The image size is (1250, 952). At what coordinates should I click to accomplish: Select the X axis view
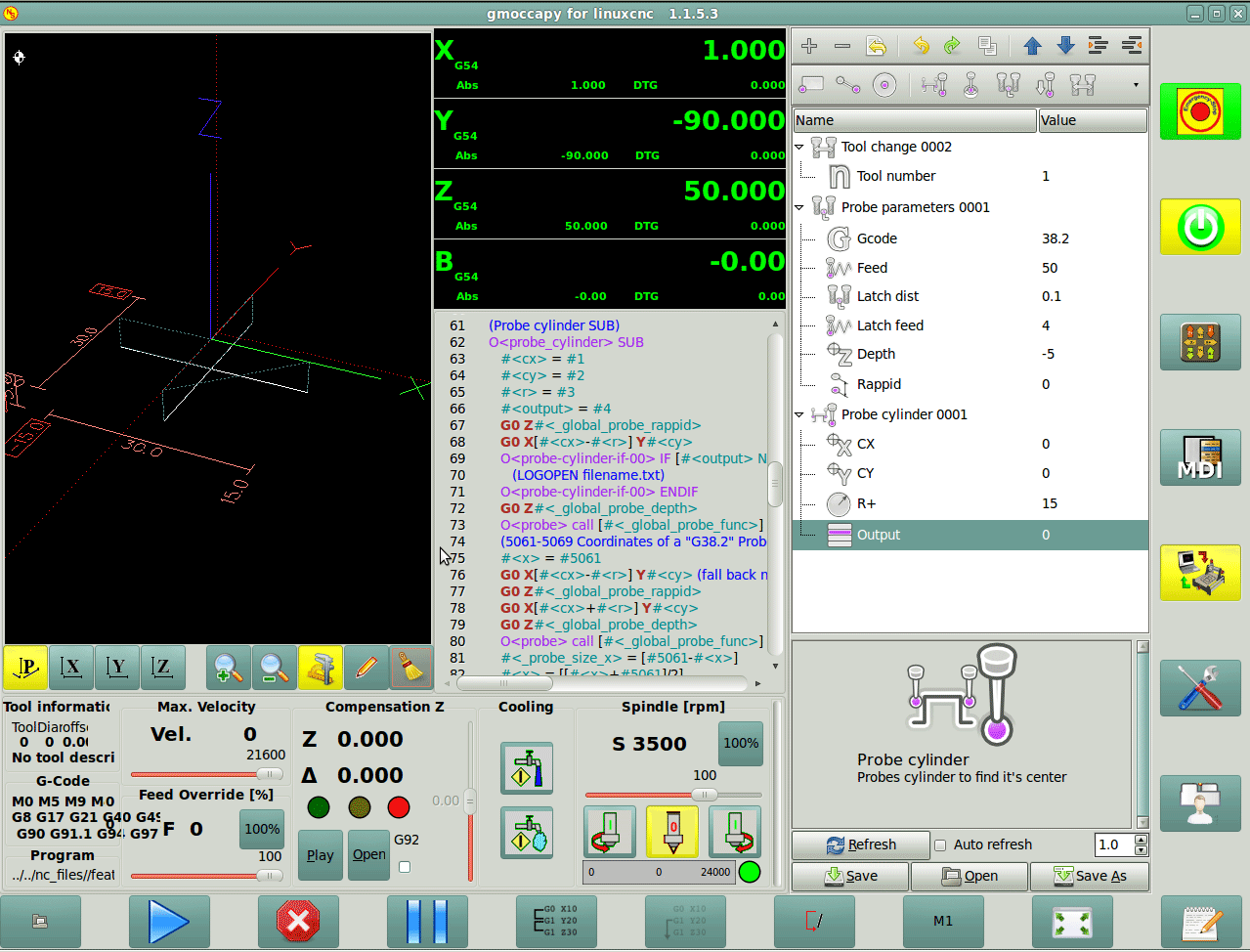(71, 669)
